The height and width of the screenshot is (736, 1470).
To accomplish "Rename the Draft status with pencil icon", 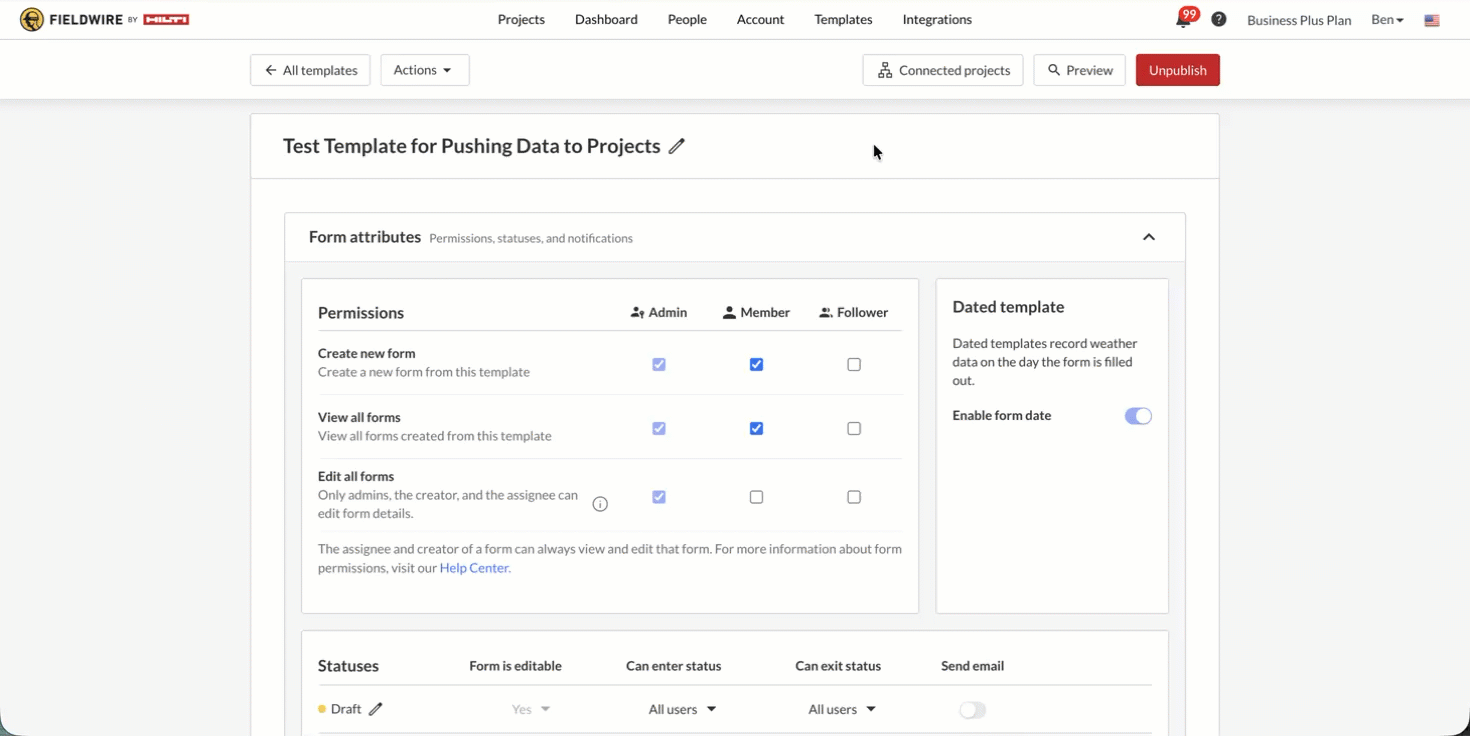I will [376, 709].
